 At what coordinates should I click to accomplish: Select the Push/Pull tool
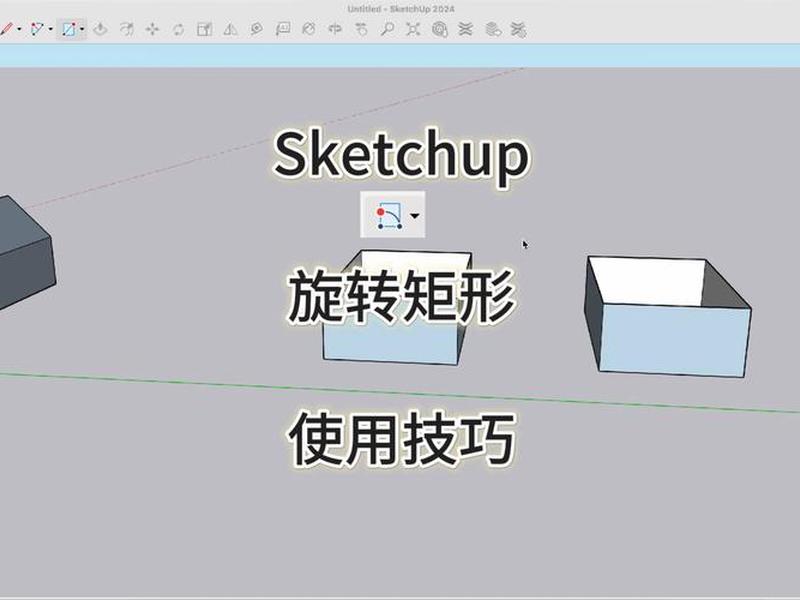pyautogui.click(x=101, y=29)
